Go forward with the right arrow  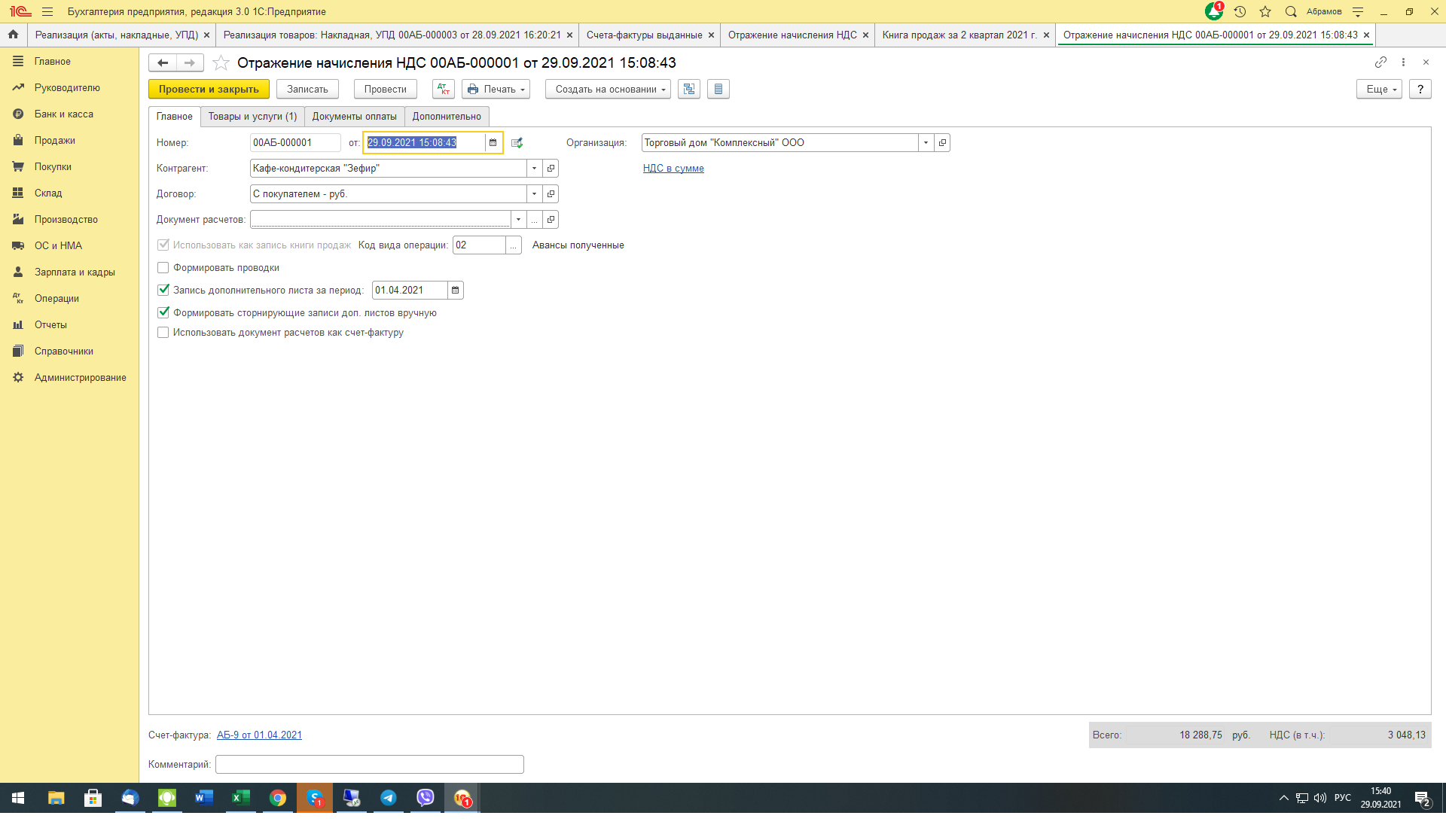point(190,62)
